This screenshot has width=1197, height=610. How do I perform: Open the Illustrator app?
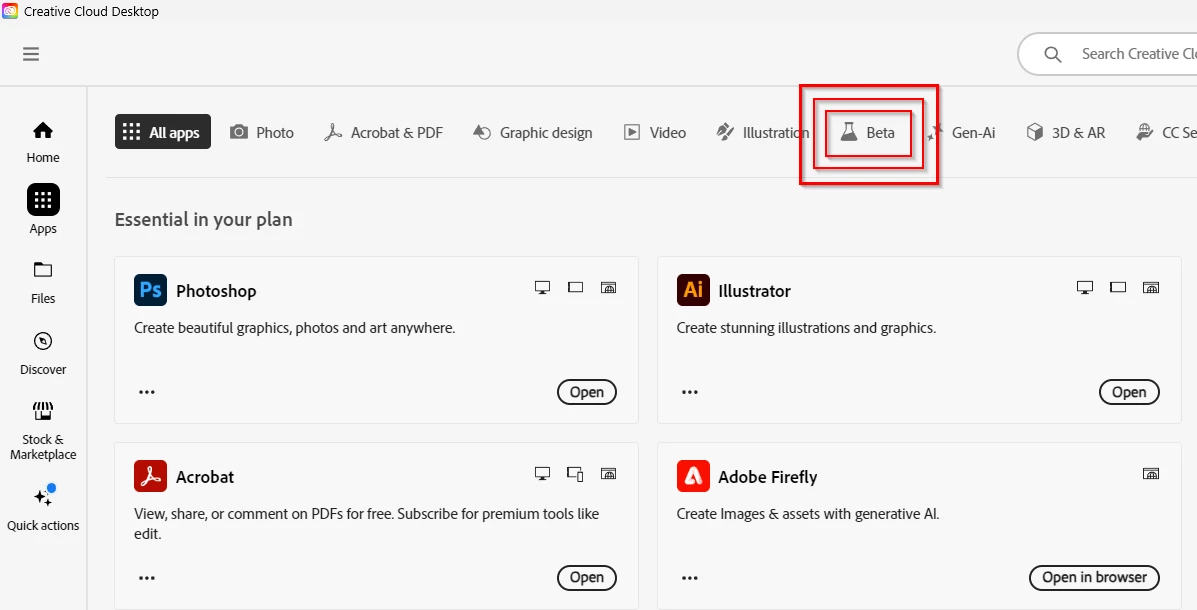click(1129, 392)
